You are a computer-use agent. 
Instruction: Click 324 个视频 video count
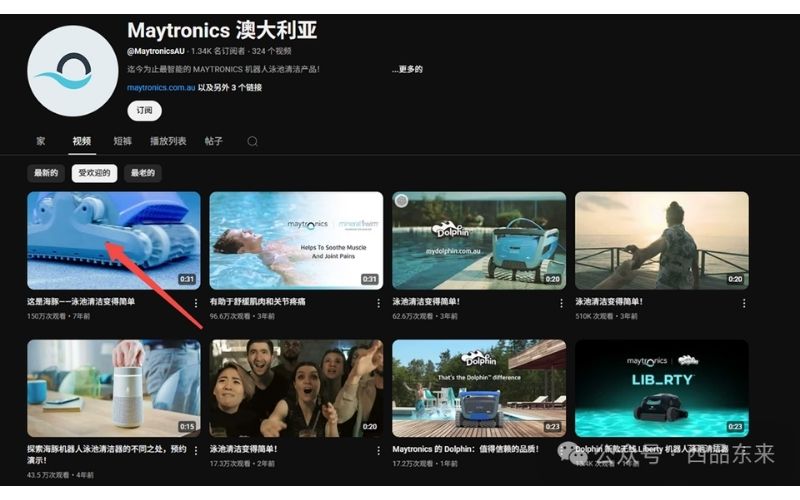(x=271, y=51)
